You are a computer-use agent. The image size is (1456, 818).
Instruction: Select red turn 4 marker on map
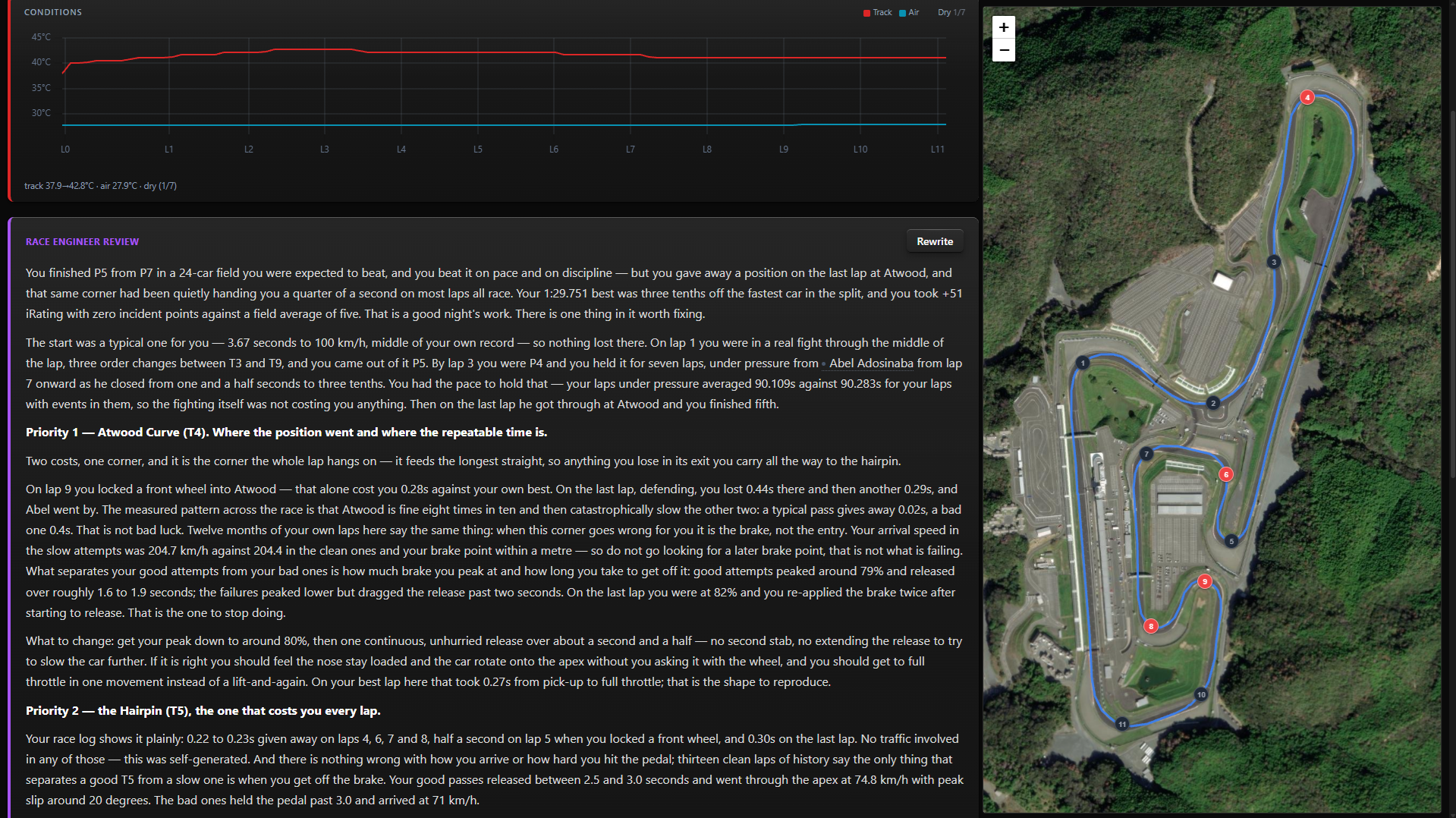click(x=1307, y=97)
